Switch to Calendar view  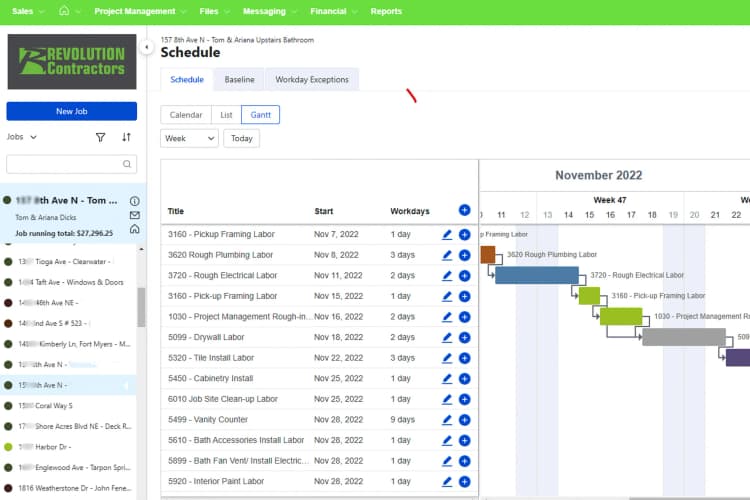(186, 115)
